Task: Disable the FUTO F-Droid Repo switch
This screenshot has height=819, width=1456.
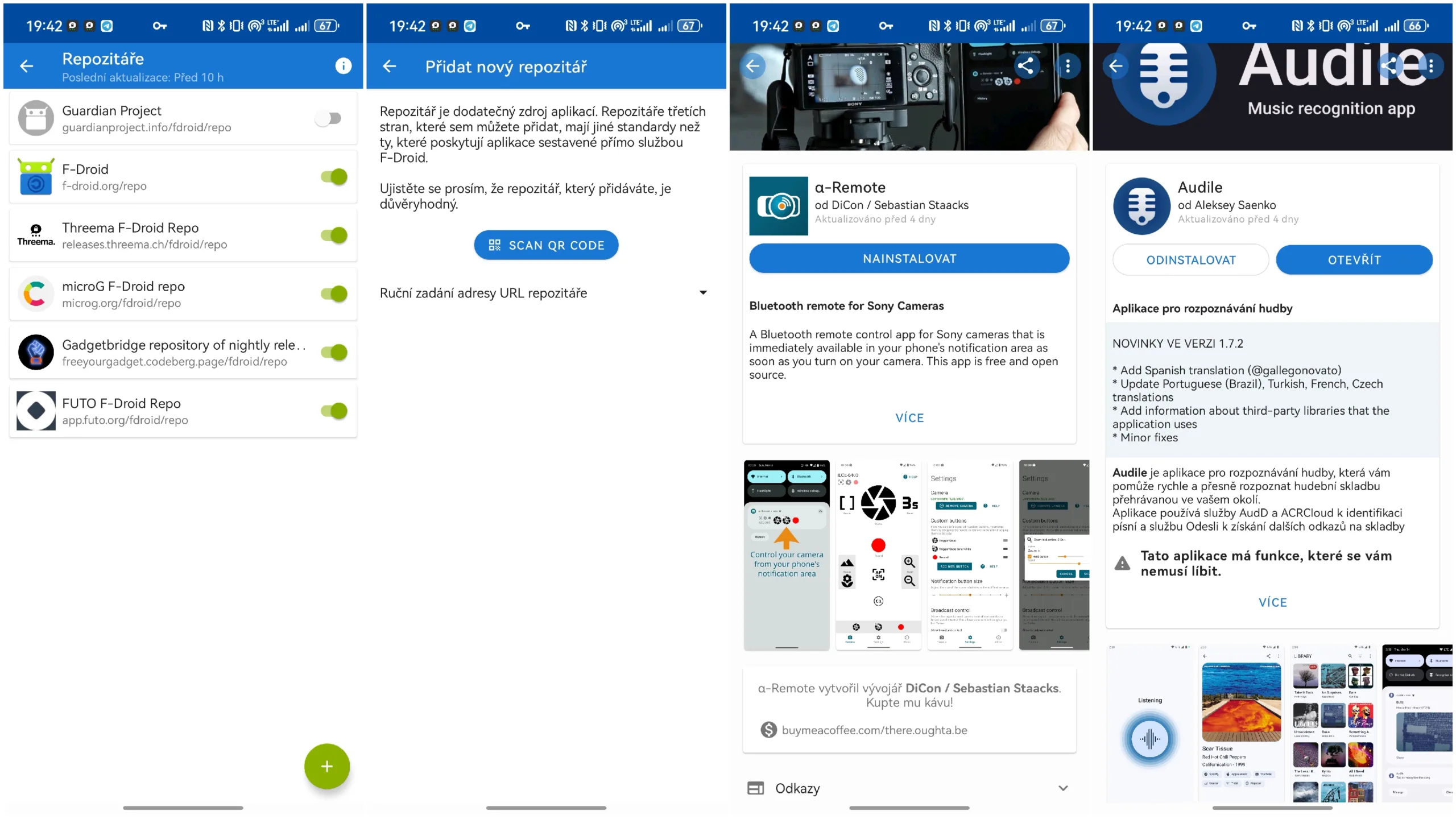Action: tap(334, 411)
